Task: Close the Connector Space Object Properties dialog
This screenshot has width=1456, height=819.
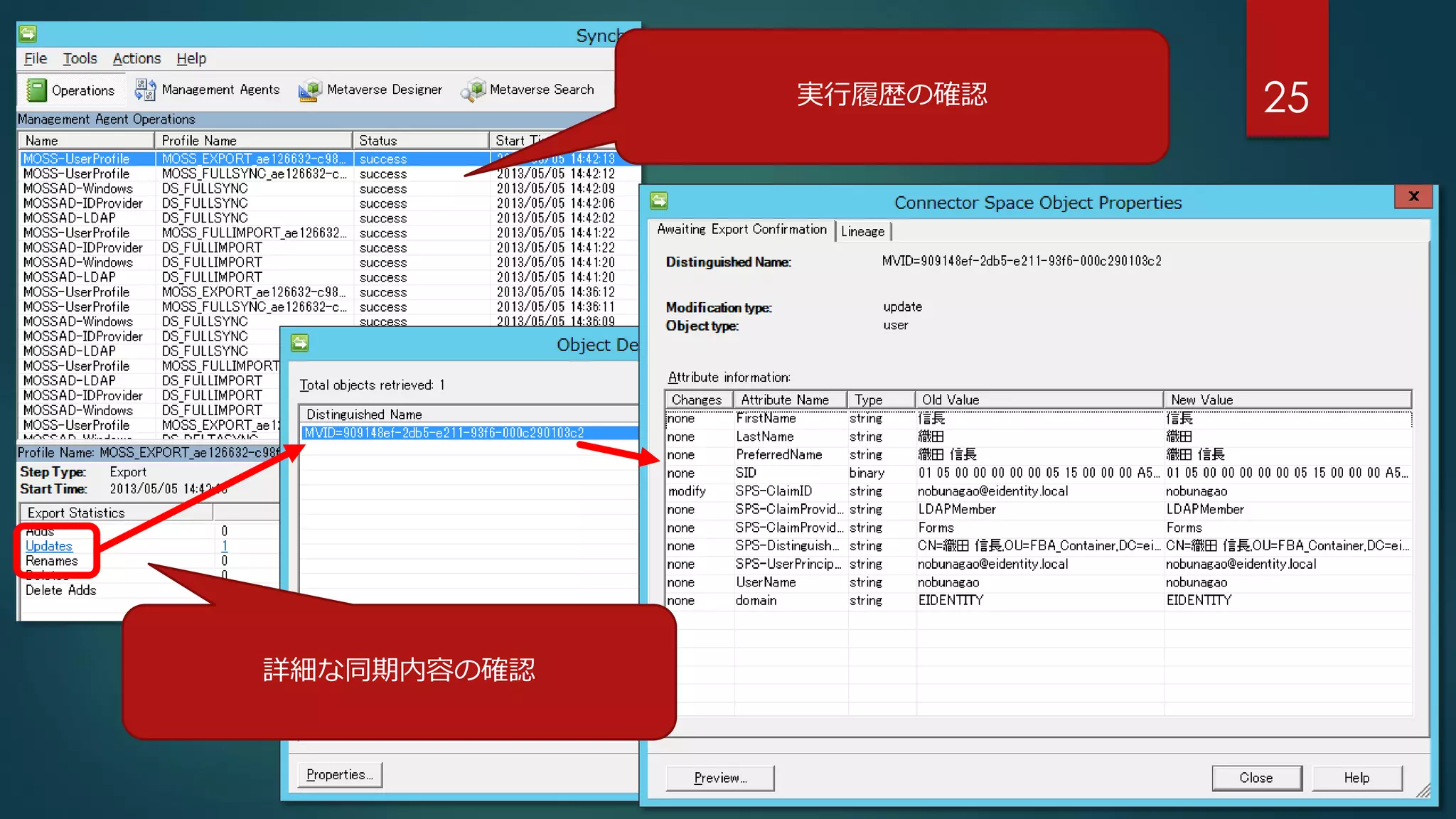Action: tap(1413, 197)
